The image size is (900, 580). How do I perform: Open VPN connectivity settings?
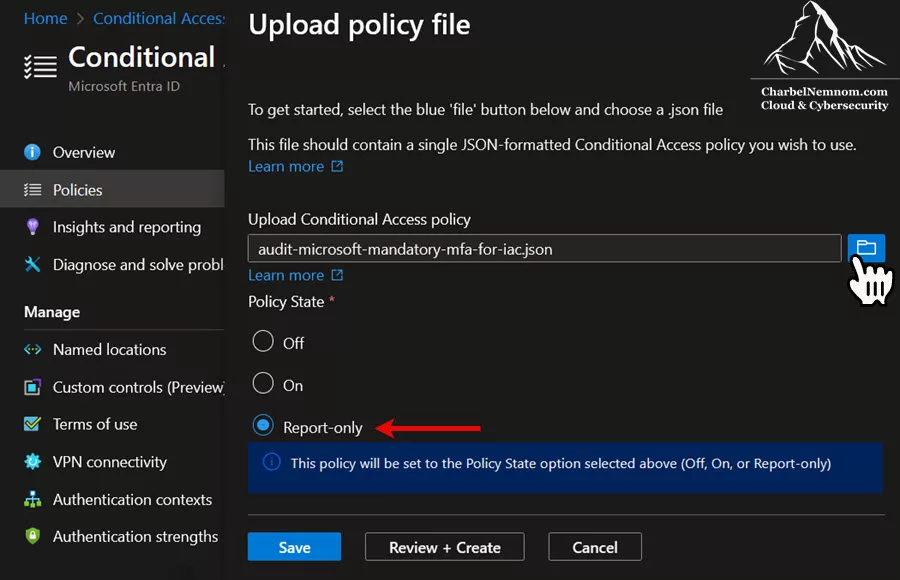[112, 462]
